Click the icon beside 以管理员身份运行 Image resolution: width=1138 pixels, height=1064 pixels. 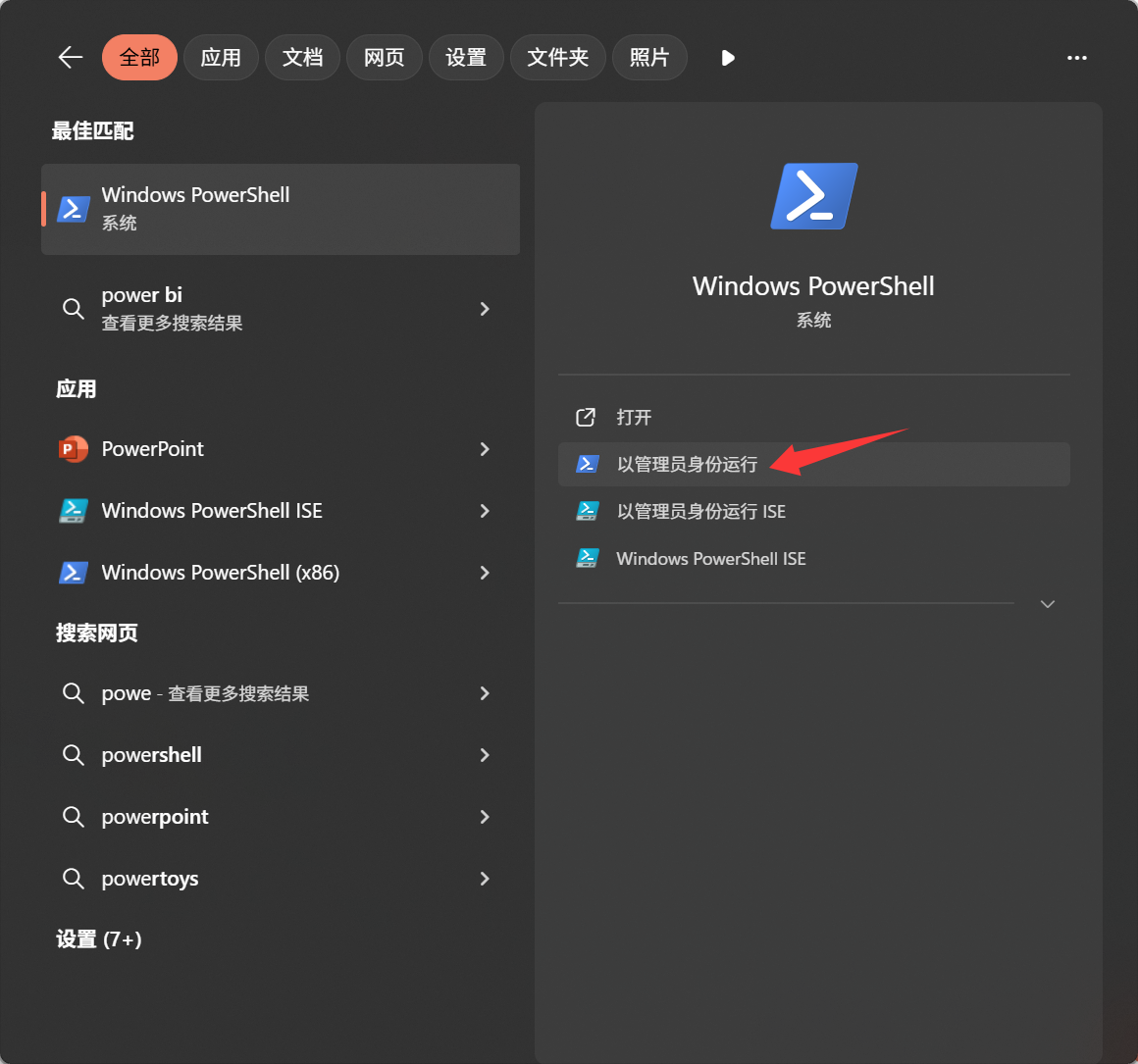coord(587,464)
